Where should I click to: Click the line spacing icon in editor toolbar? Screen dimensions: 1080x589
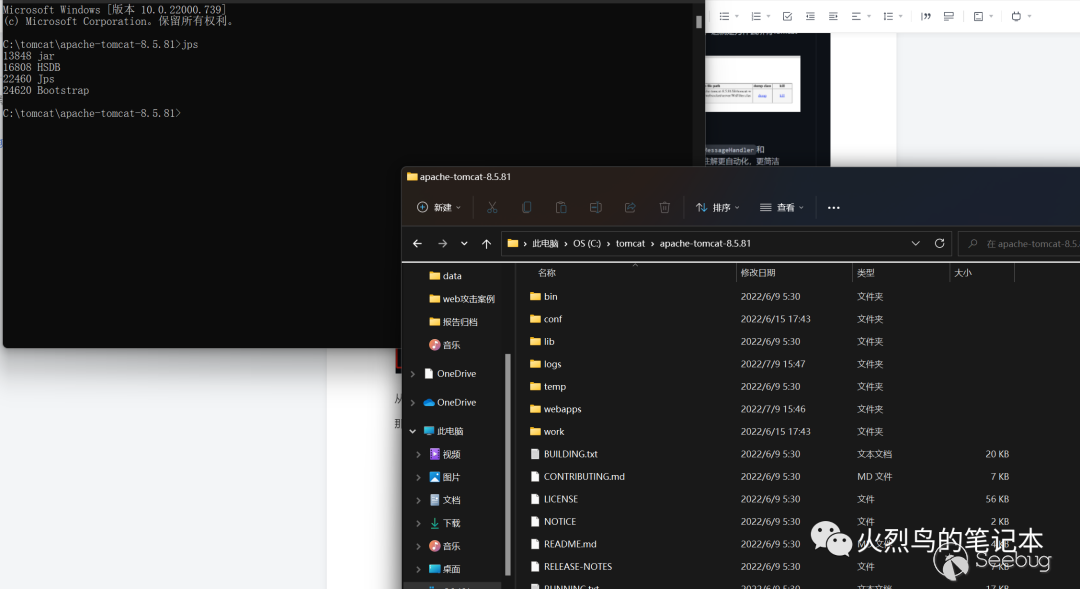pyautogui.click(x=888, y=16)
